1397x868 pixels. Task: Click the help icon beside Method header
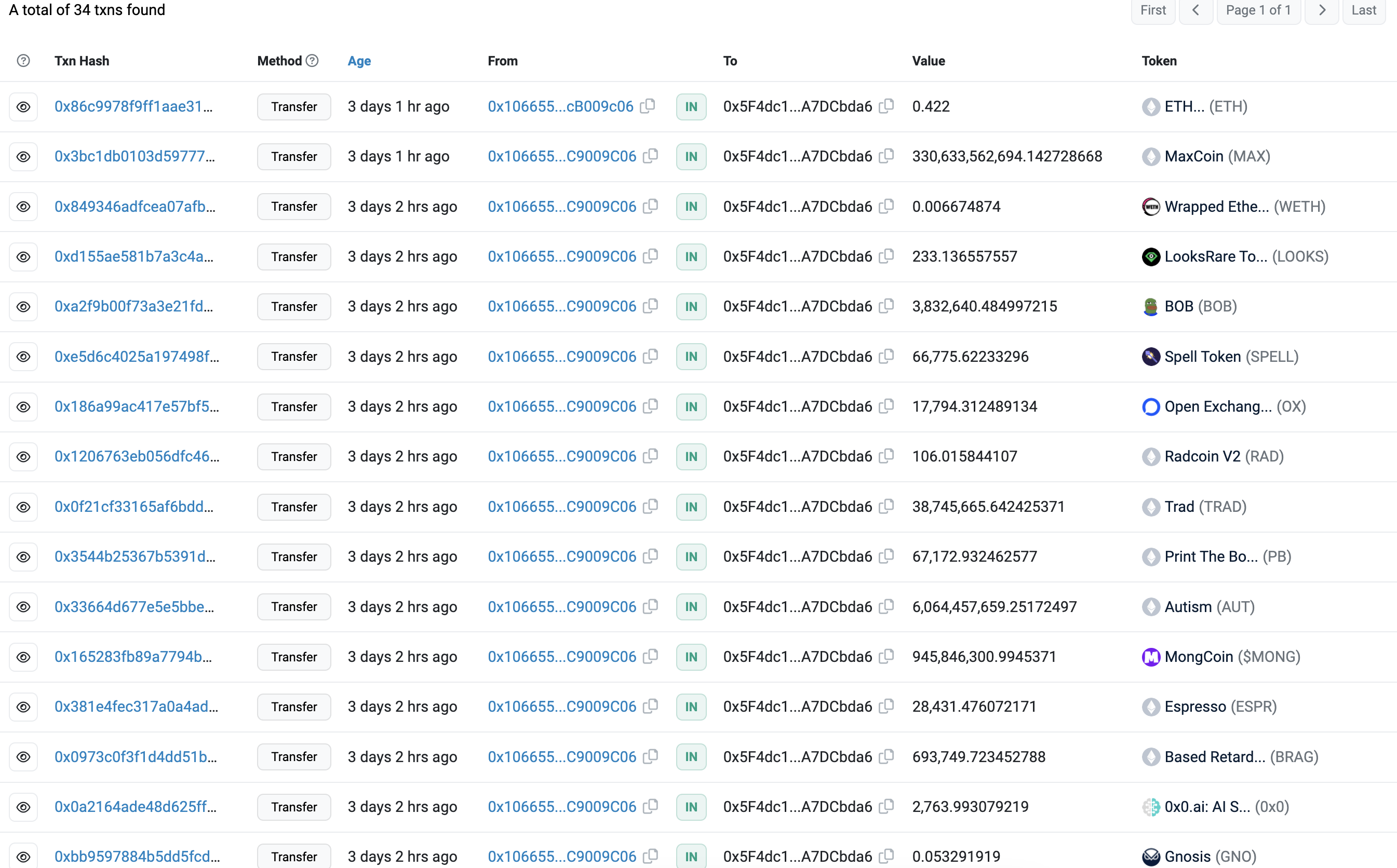[x=312, y=60]
